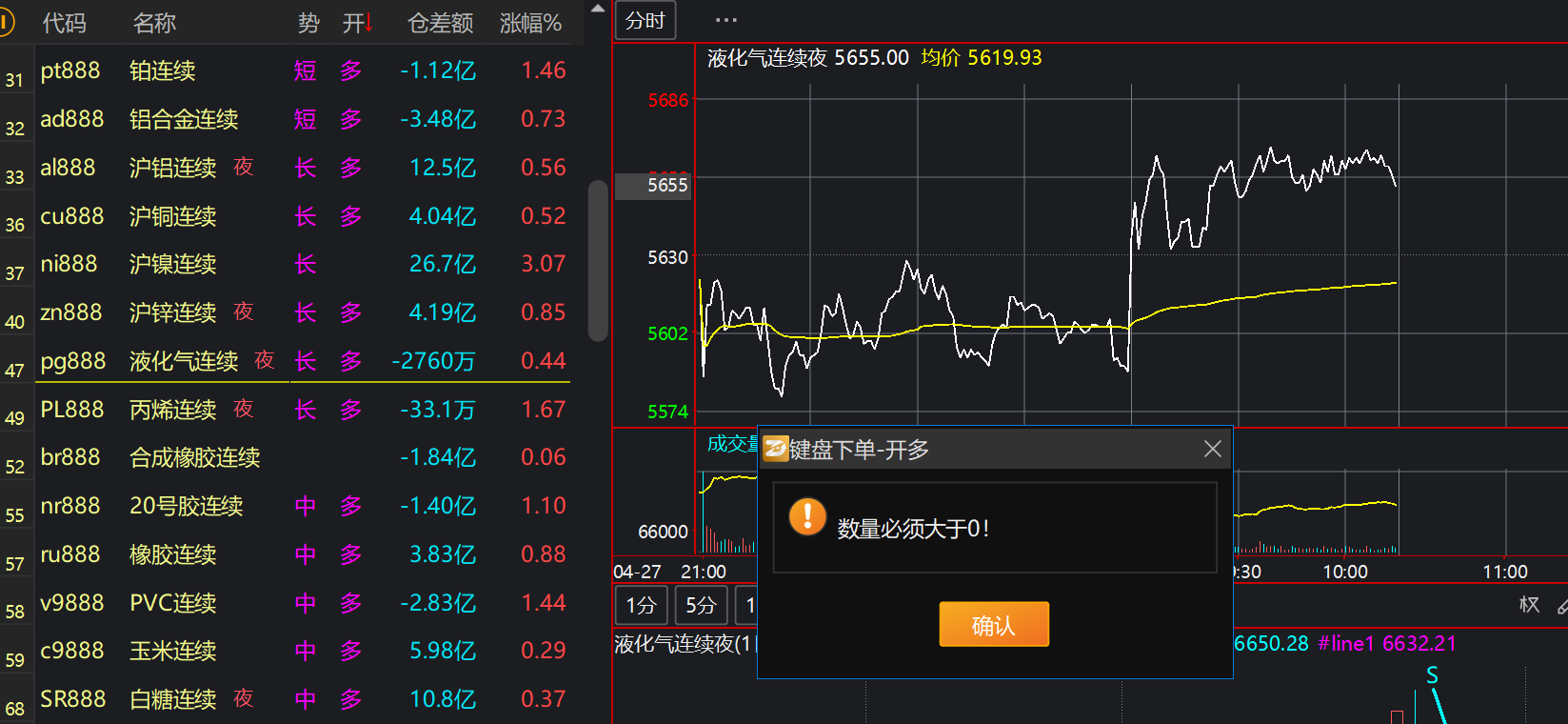This screenshot has height=724, width=1568.
Task: Switch to the 分时 chart tab
Action: (645, 20)
